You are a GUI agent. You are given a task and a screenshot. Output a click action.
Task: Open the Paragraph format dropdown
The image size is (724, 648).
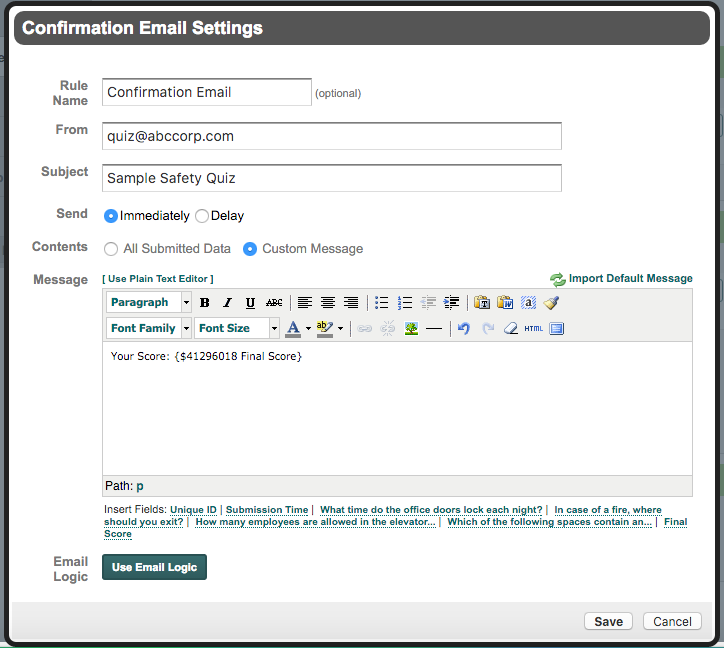[149, 303]
